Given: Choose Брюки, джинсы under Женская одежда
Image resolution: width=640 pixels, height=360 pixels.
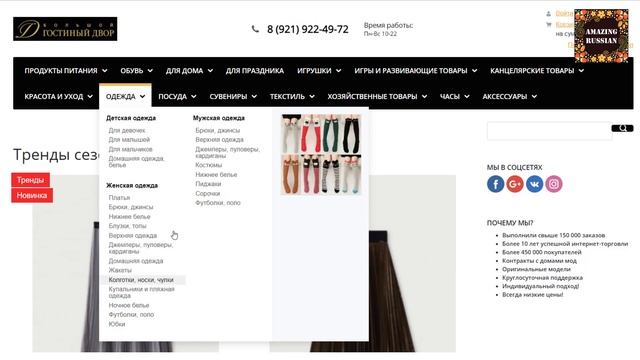Looking at the screenshot, I should [x=131, y=207].
